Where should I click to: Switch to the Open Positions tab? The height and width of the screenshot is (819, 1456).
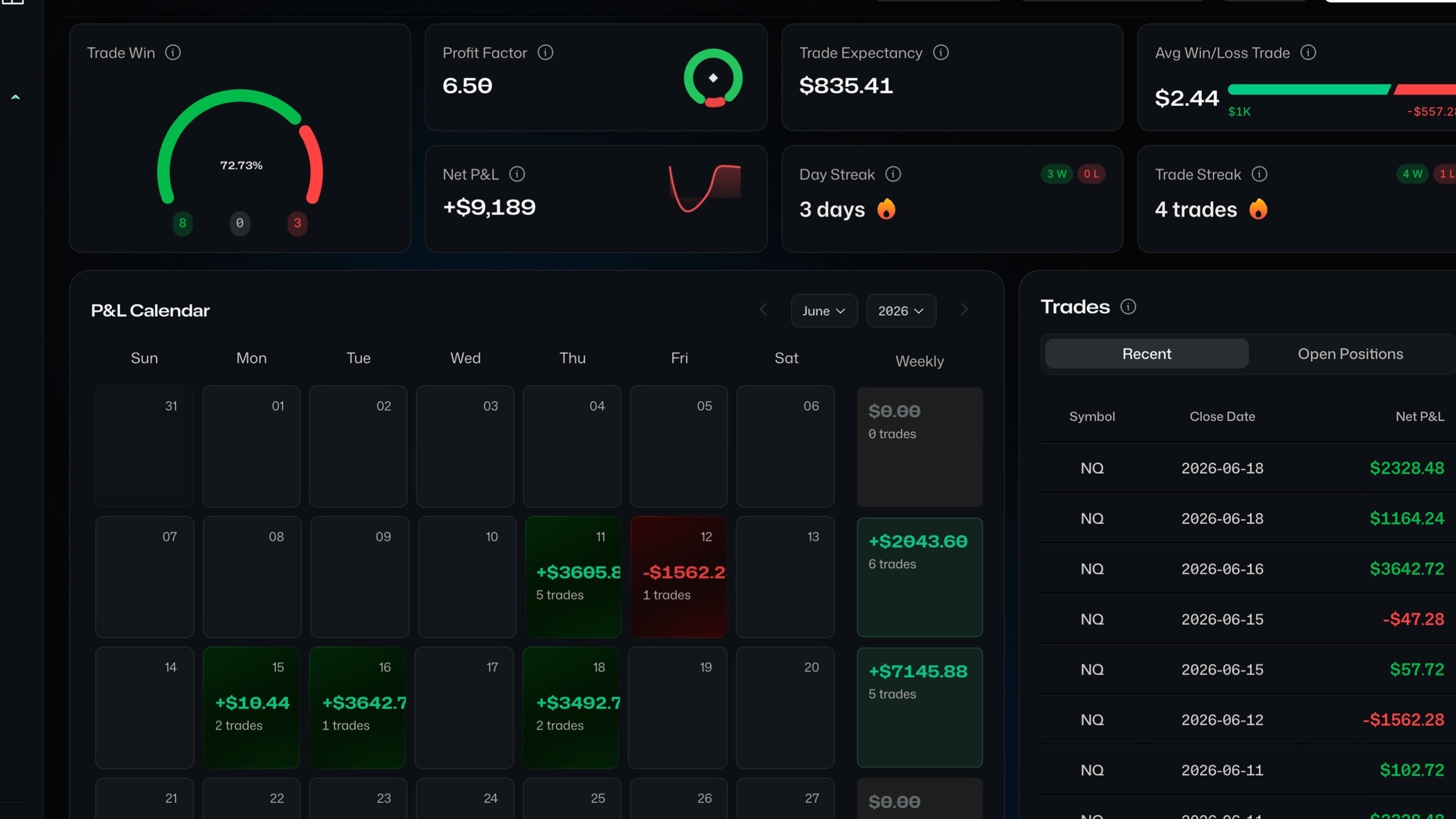tap(1350, 354)
